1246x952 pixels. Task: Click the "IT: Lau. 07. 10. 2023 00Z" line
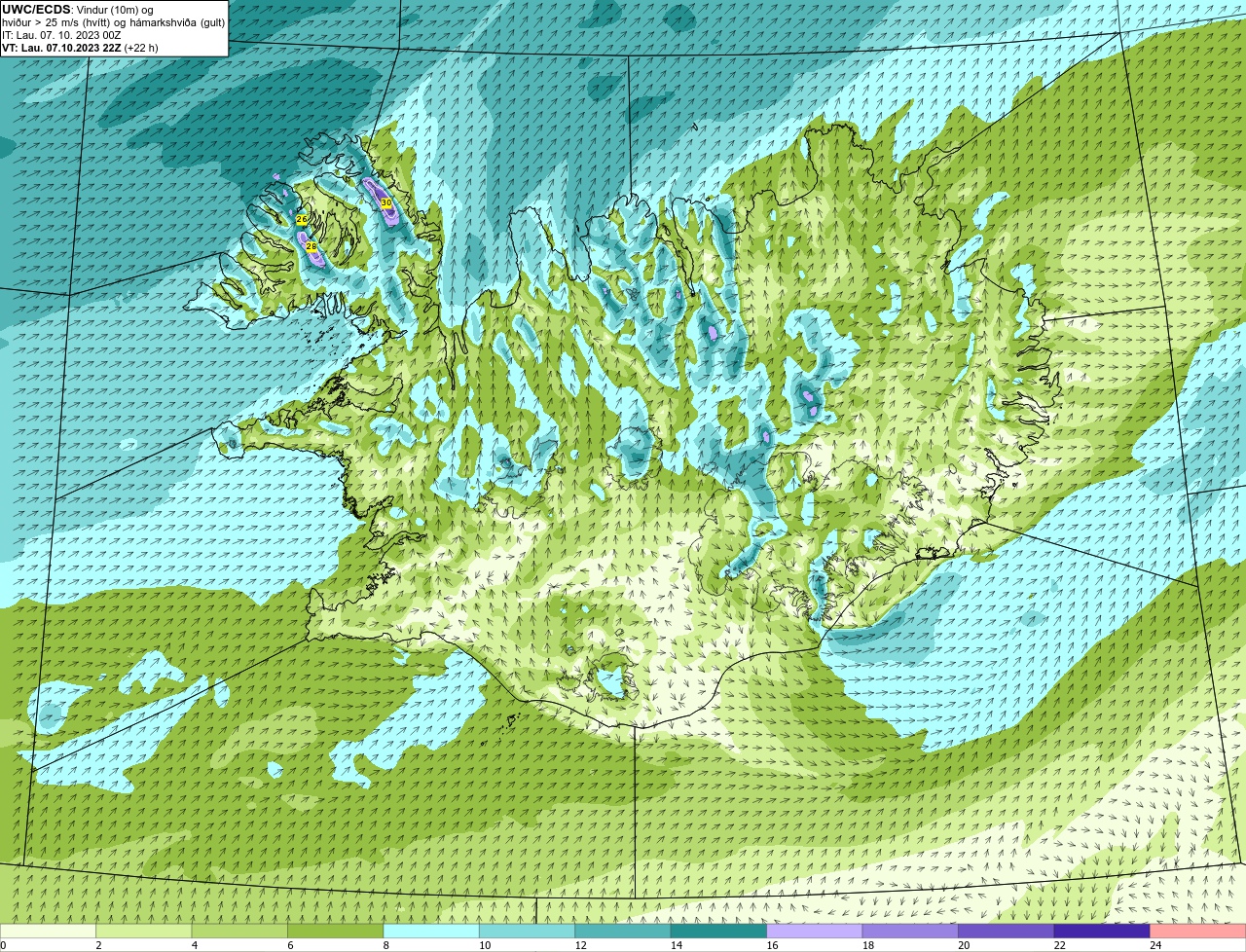click(61, 35)
